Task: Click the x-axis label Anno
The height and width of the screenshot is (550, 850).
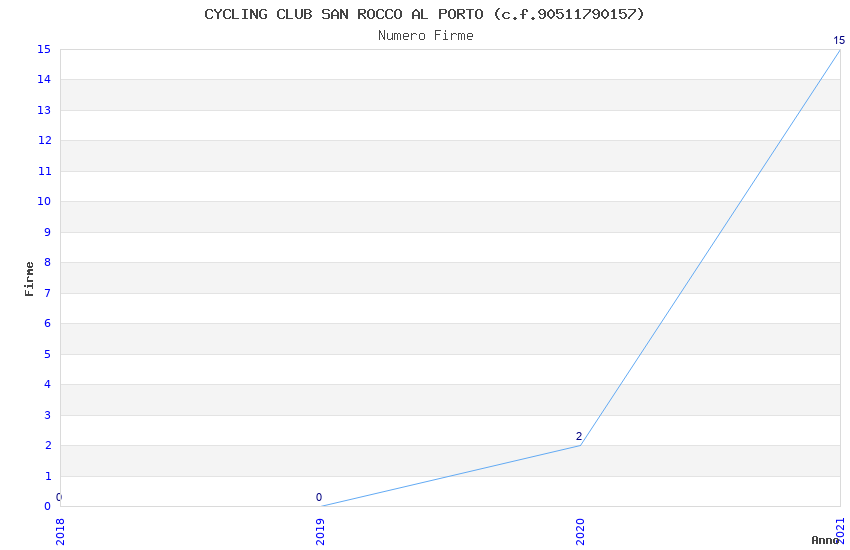Action: (x=825, y=540)
